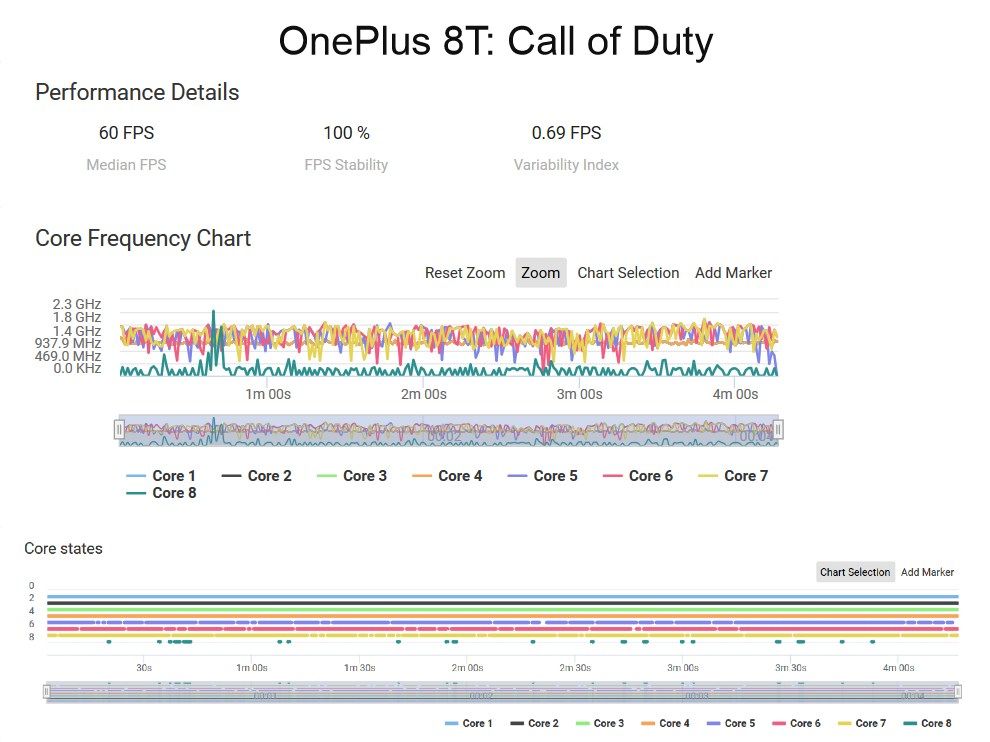Toggle Core 6 in frequency chart legend
The height and width of the screenshot is (742, 990).
point(638,476)
